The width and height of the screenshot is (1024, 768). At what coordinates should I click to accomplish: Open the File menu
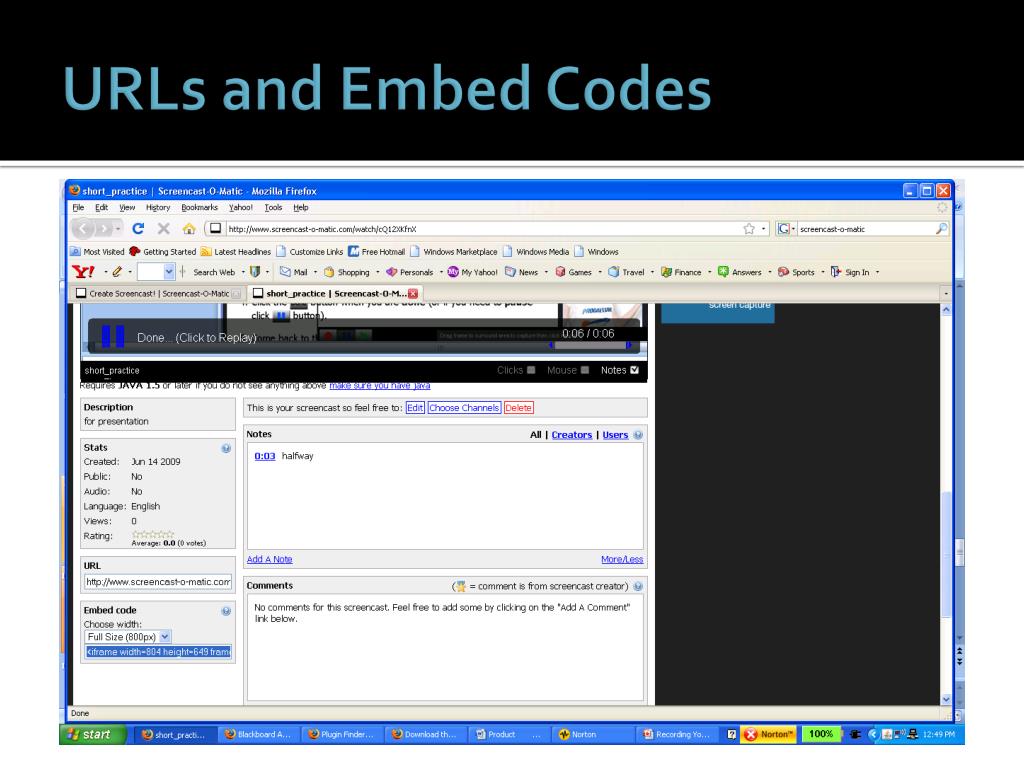pos(78,208)
